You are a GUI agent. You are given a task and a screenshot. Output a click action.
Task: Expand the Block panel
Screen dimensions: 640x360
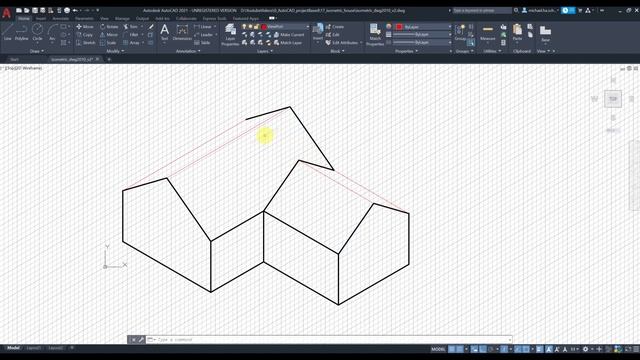[337, 51]
